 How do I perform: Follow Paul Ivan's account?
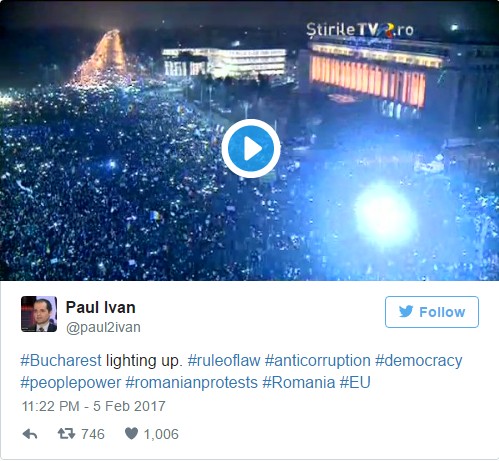click(x=432, y=312)
